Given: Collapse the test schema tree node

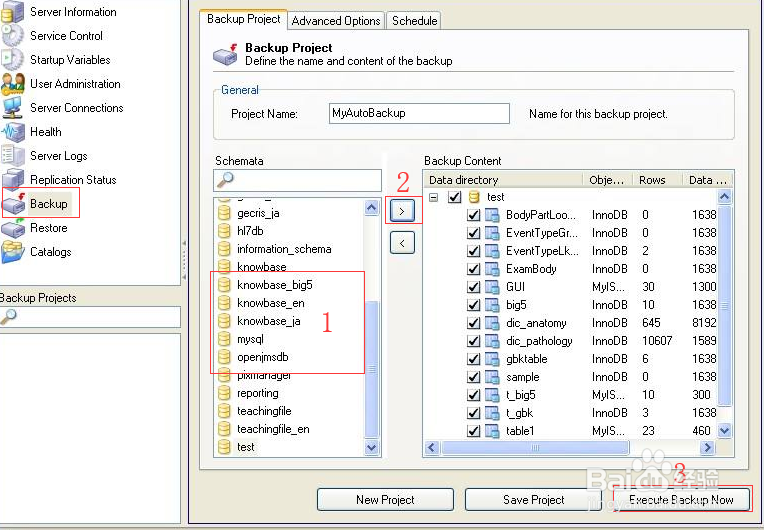Looking at the screenshot, I should [434, 197].
